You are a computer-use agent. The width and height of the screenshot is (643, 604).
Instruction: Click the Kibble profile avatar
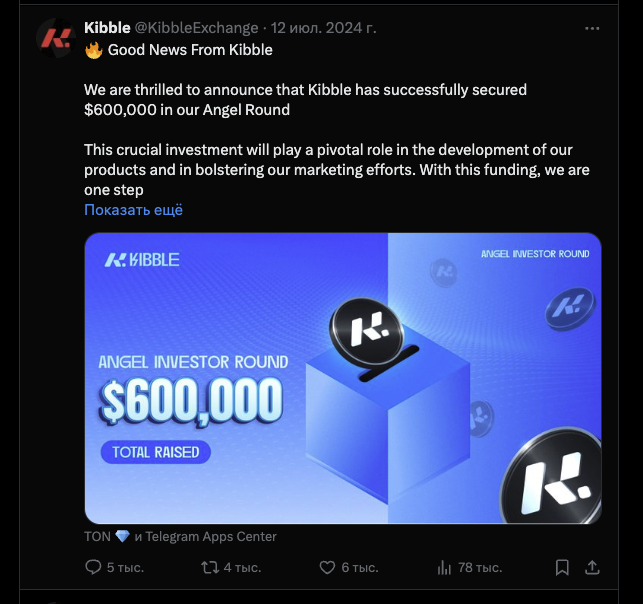click(x=56, y=38)
